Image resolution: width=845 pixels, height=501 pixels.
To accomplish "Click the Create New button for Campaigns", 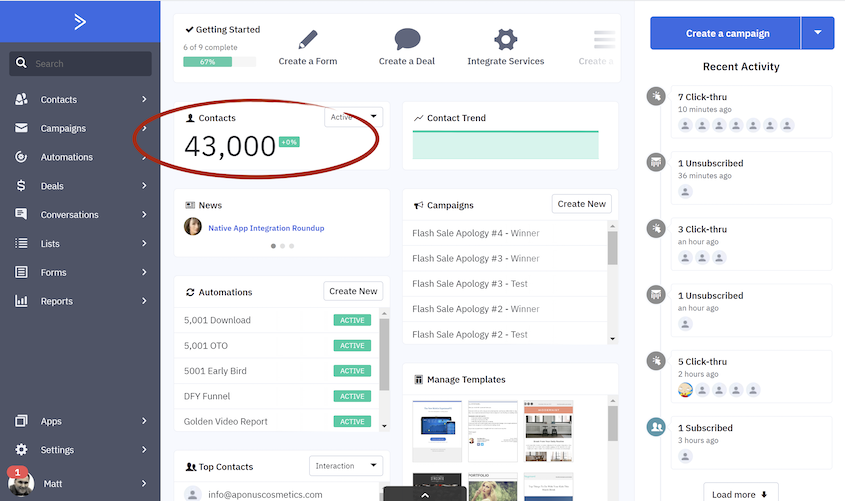I will point(581,204).
